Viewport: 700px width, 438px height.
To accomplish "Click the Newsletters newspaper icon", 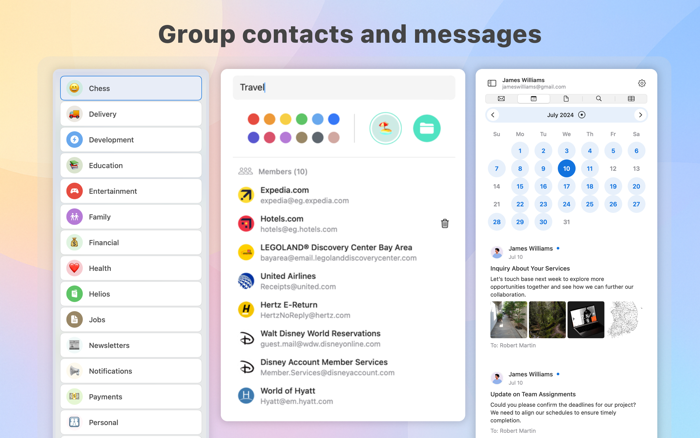I will (x=75, y=345).
